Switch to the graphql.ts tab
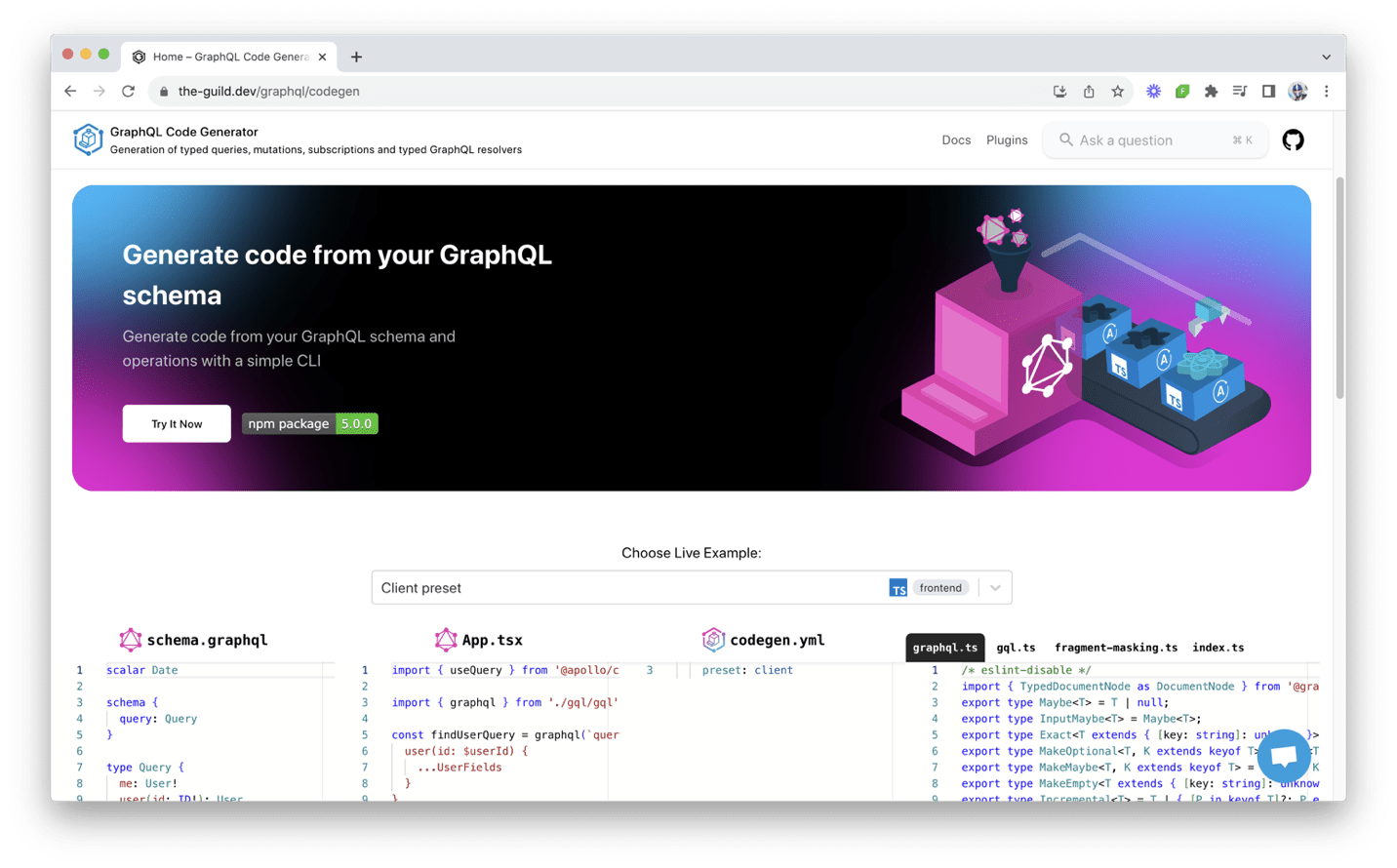The height and width of the screenshot is (868, 1397). [x=944, y=648]
